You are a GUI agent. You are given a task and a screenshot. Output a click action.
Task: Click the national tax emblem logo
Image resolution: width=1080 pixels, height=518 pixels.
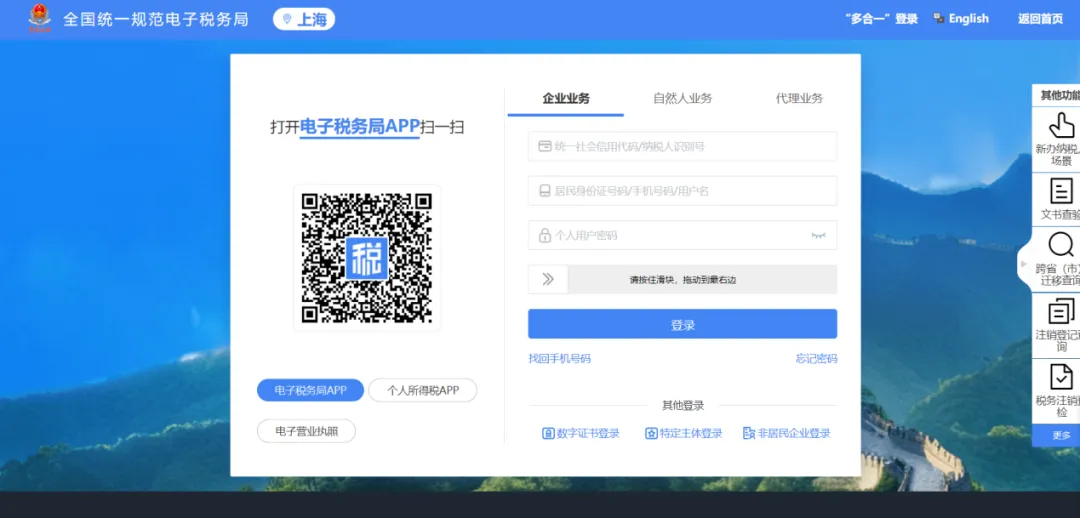click(x=40, y=19)
